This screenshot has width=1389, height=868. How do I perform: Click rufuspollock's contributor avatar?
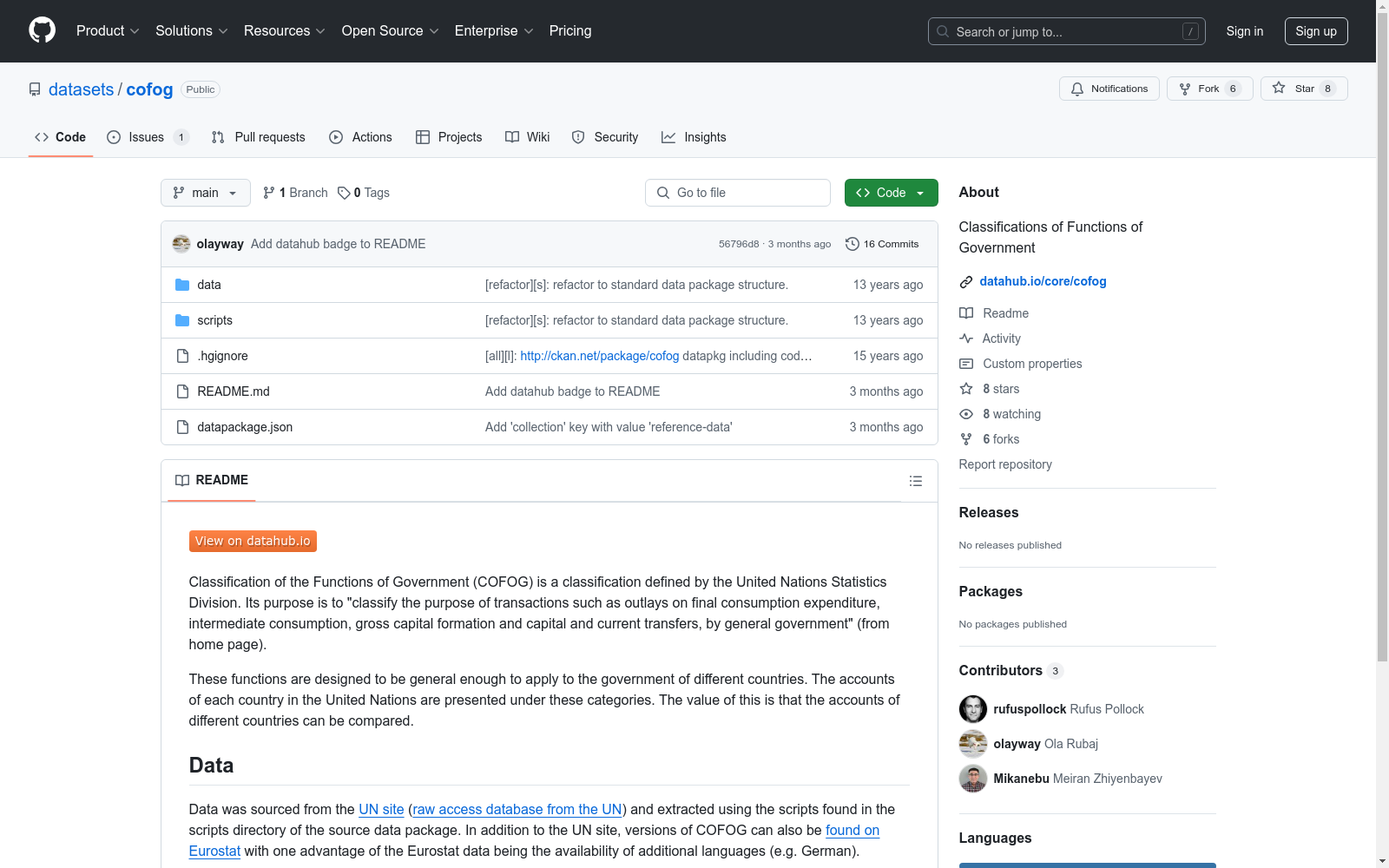[973, 709]
